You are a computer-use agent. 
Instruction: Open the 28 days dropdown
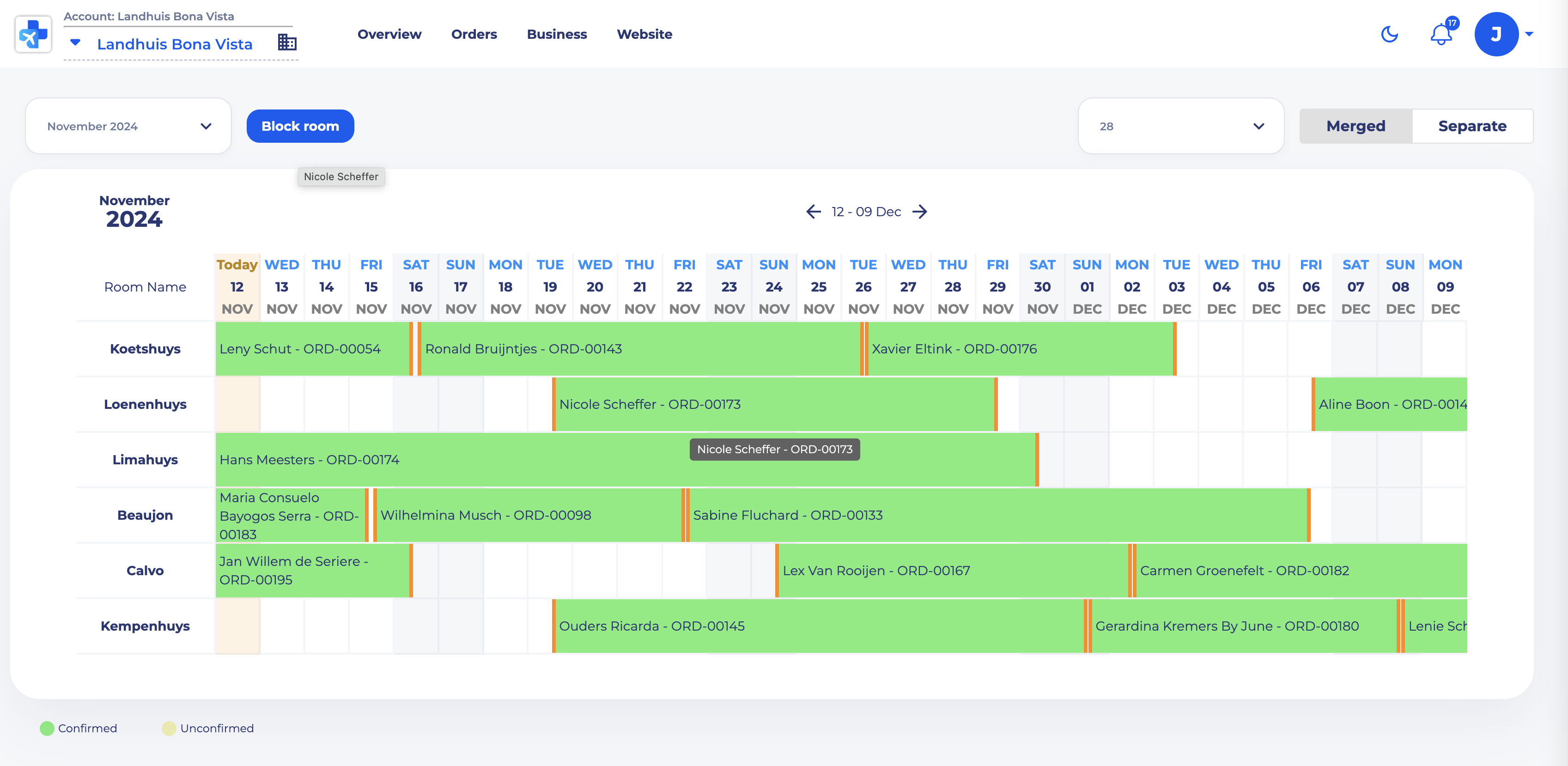point(1180,126)
